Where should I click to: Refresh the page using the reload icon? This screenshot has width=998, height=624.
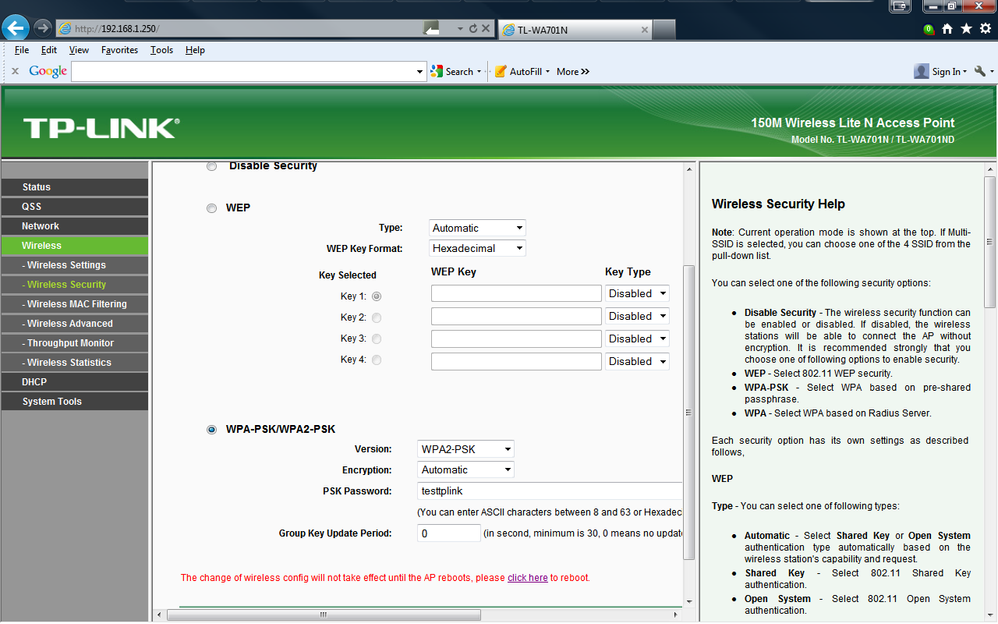coord(473,29)
